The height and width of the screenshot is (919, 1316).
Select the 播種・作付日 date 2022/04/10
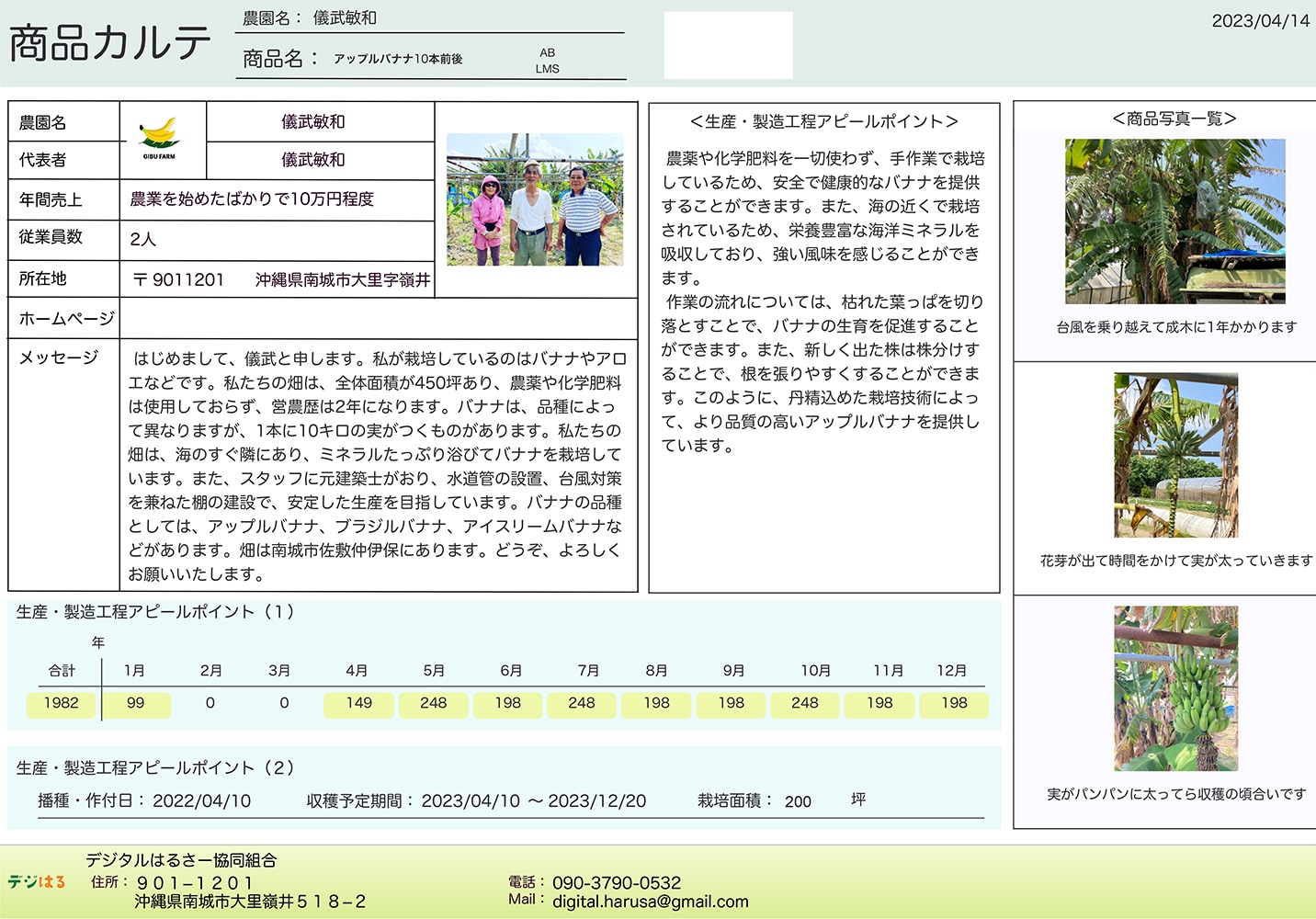point(201,801)
